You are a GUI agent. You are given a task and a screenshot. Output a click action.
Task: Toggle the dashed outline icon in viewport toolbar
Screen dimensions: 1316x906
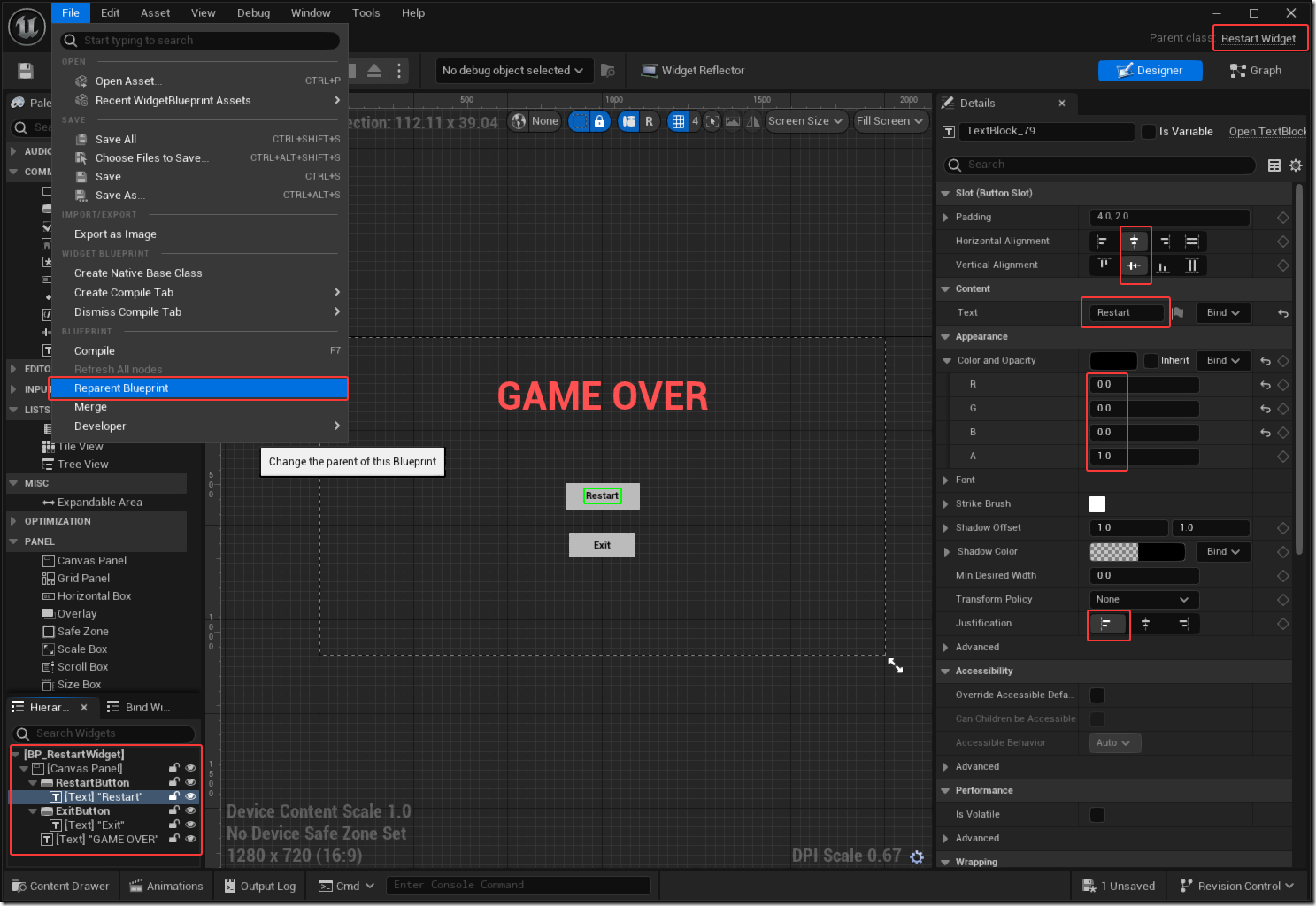pyautogui.click(x=579, y=121)
